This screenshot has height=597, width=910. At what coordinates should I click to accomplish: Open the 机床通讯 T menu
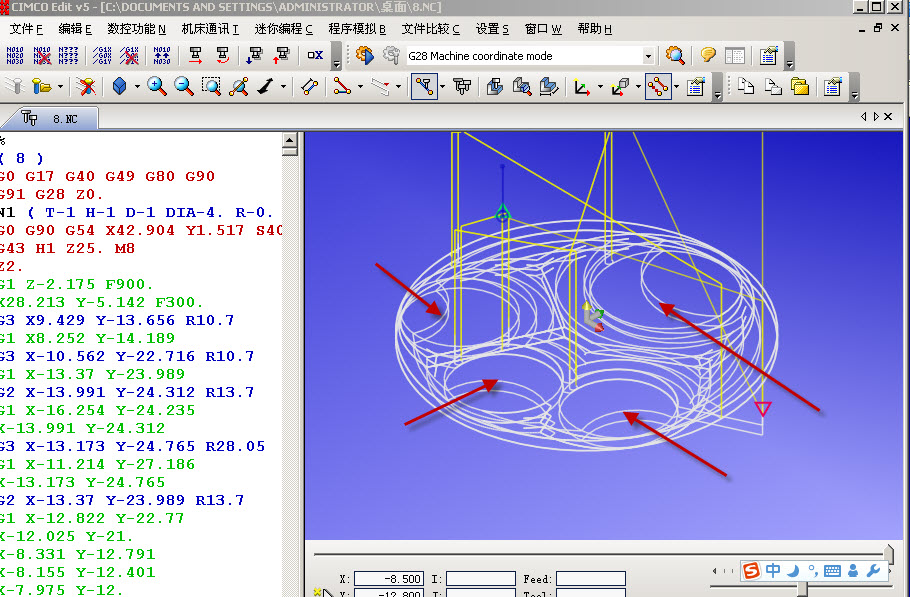point(210,29)
